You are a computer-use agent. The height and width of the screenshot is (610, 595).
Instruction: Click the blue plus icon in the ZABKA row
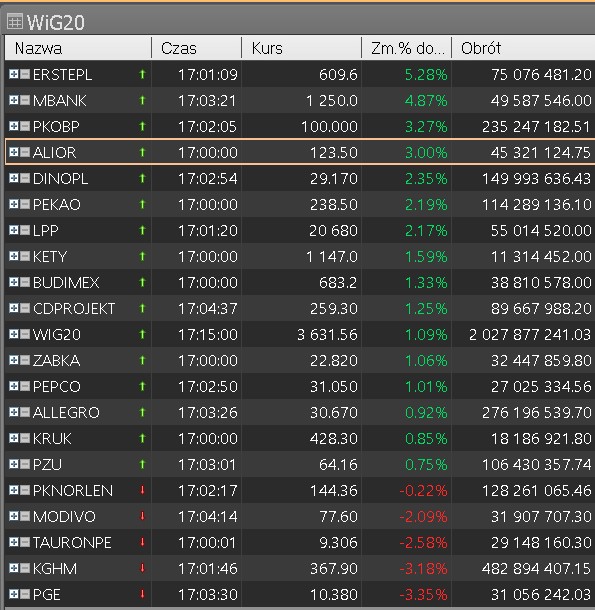14,360
